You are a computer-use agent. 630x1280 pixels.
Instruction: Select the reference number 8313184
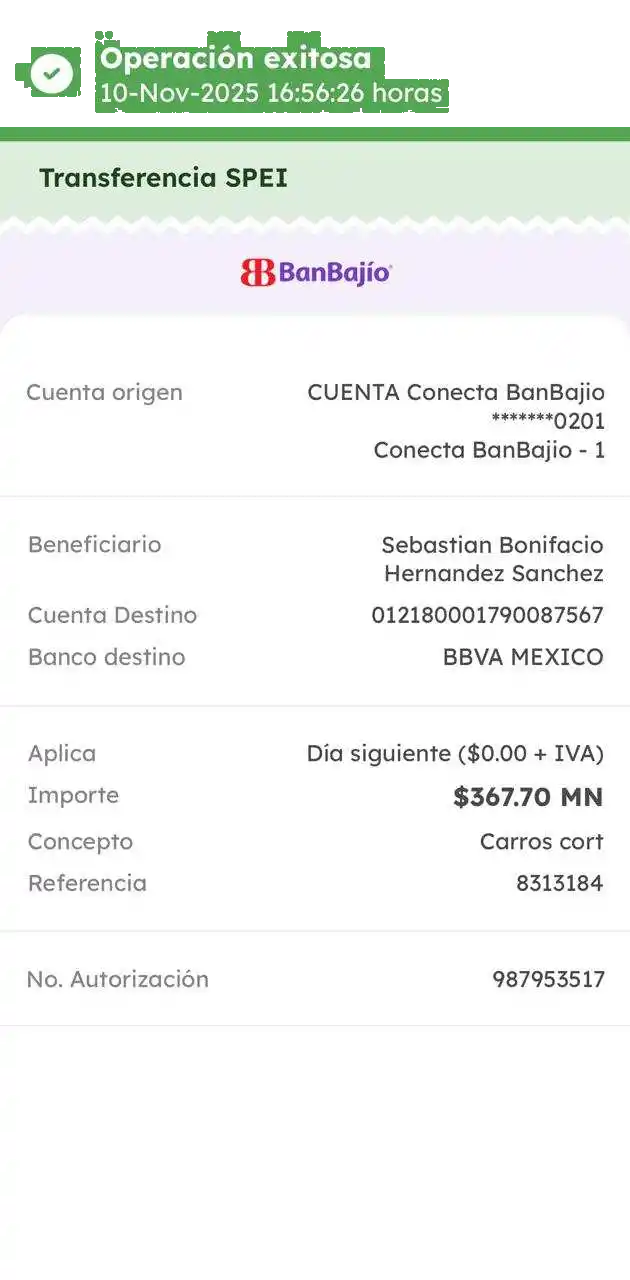click(559, 884)
